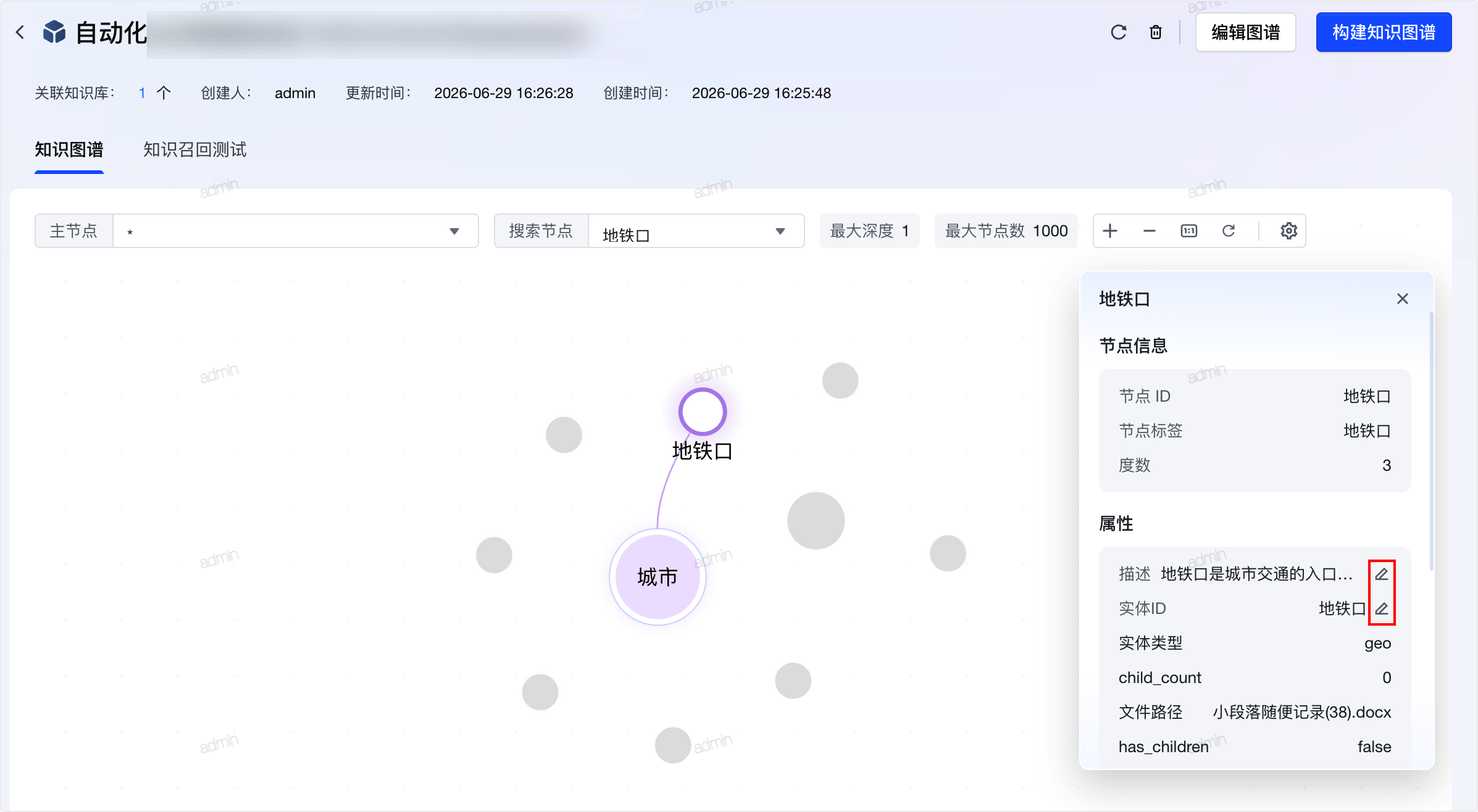Click the 编辑图谱 button

(1246, 32)
